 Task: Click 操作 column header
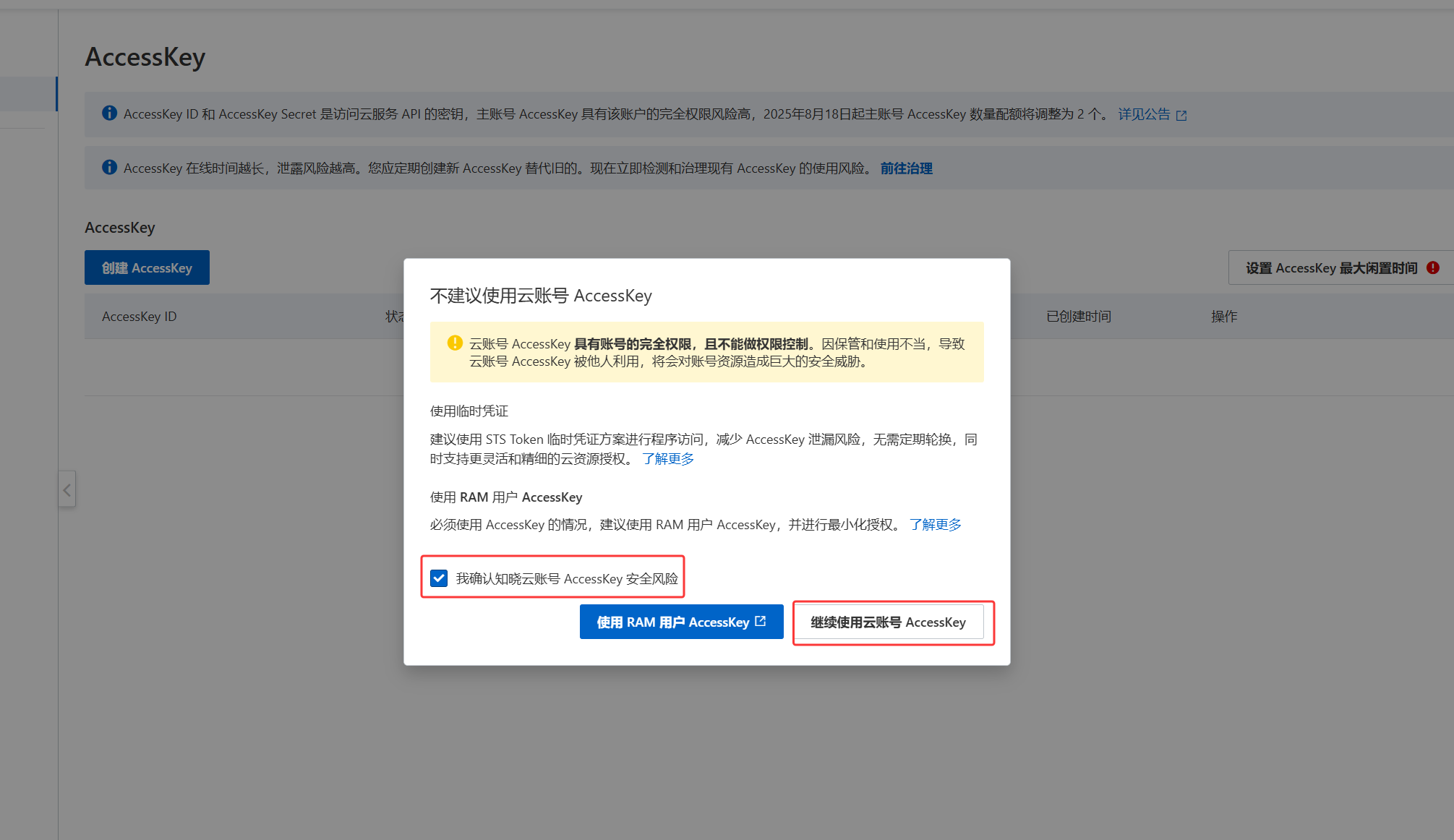coord(1224,316)
